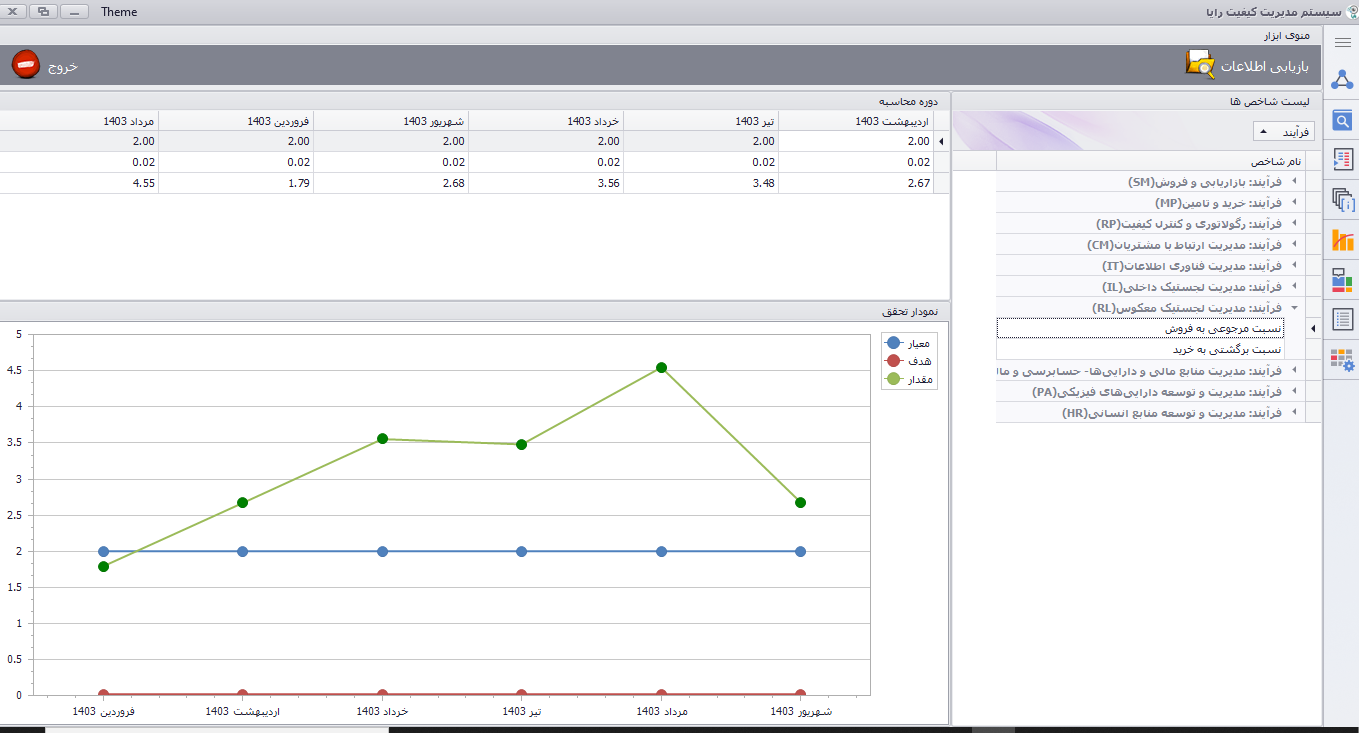Screen dimensions: 1359x733
Task: Click بازیابی اطلاعات data retrieval button
Action: tap(1254, 66)
